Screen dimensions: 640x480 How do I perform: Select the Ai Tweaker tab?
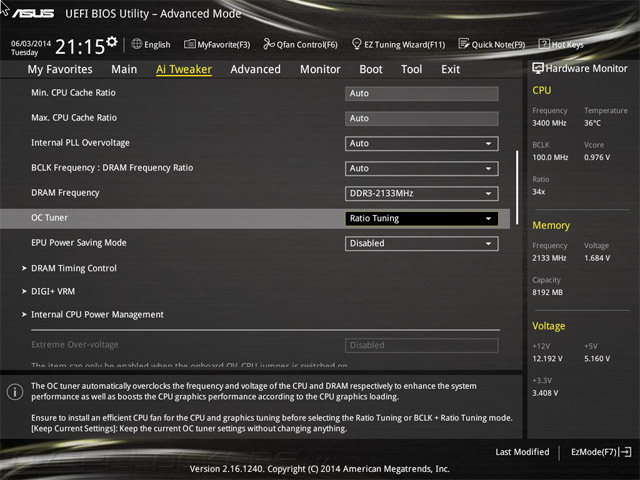(x=184, y=69)
